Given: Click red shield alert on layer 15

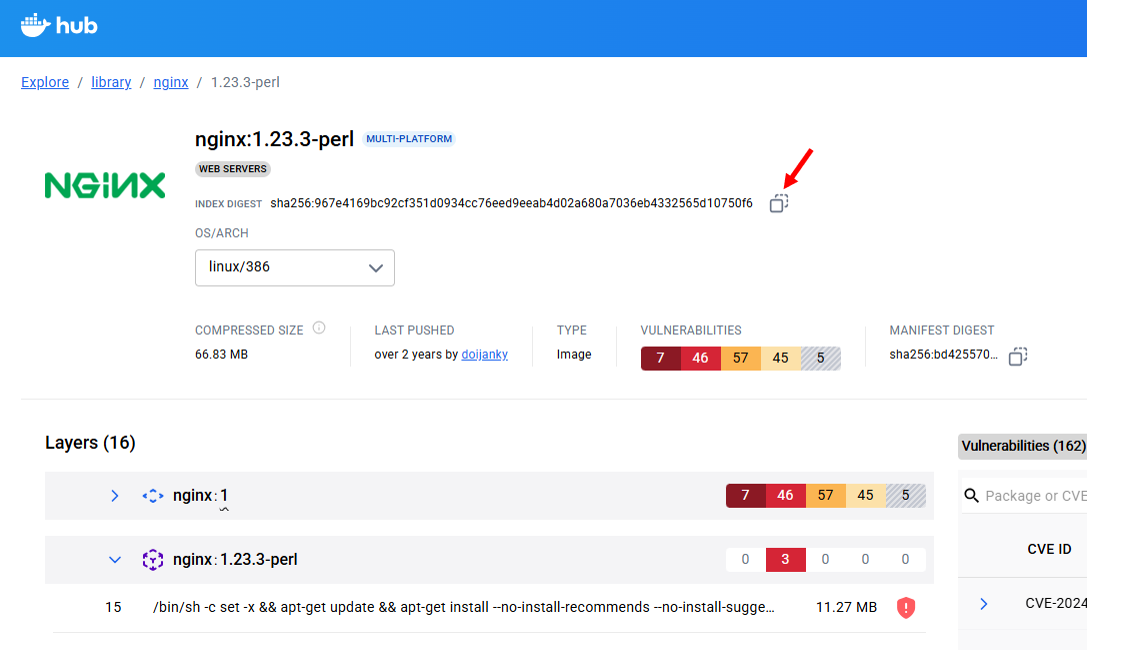Looking at the screenshot, I should [x=905, y=608].
